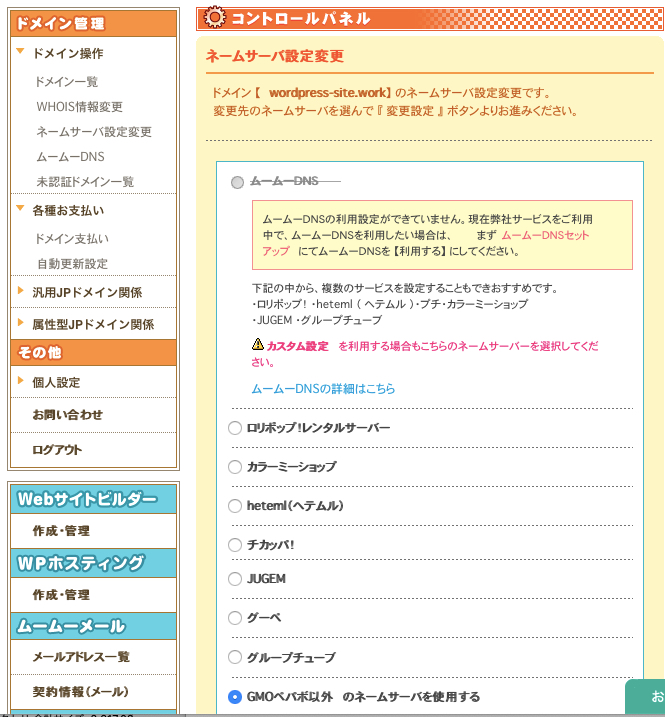
Task: Open 未認証ドメイン一覧 sidebar item
Action: 85,182
